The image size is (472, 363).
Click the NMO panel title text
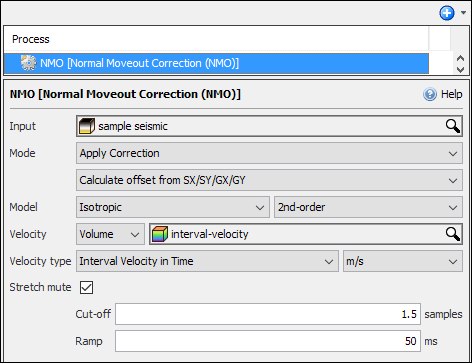point(125,94)
